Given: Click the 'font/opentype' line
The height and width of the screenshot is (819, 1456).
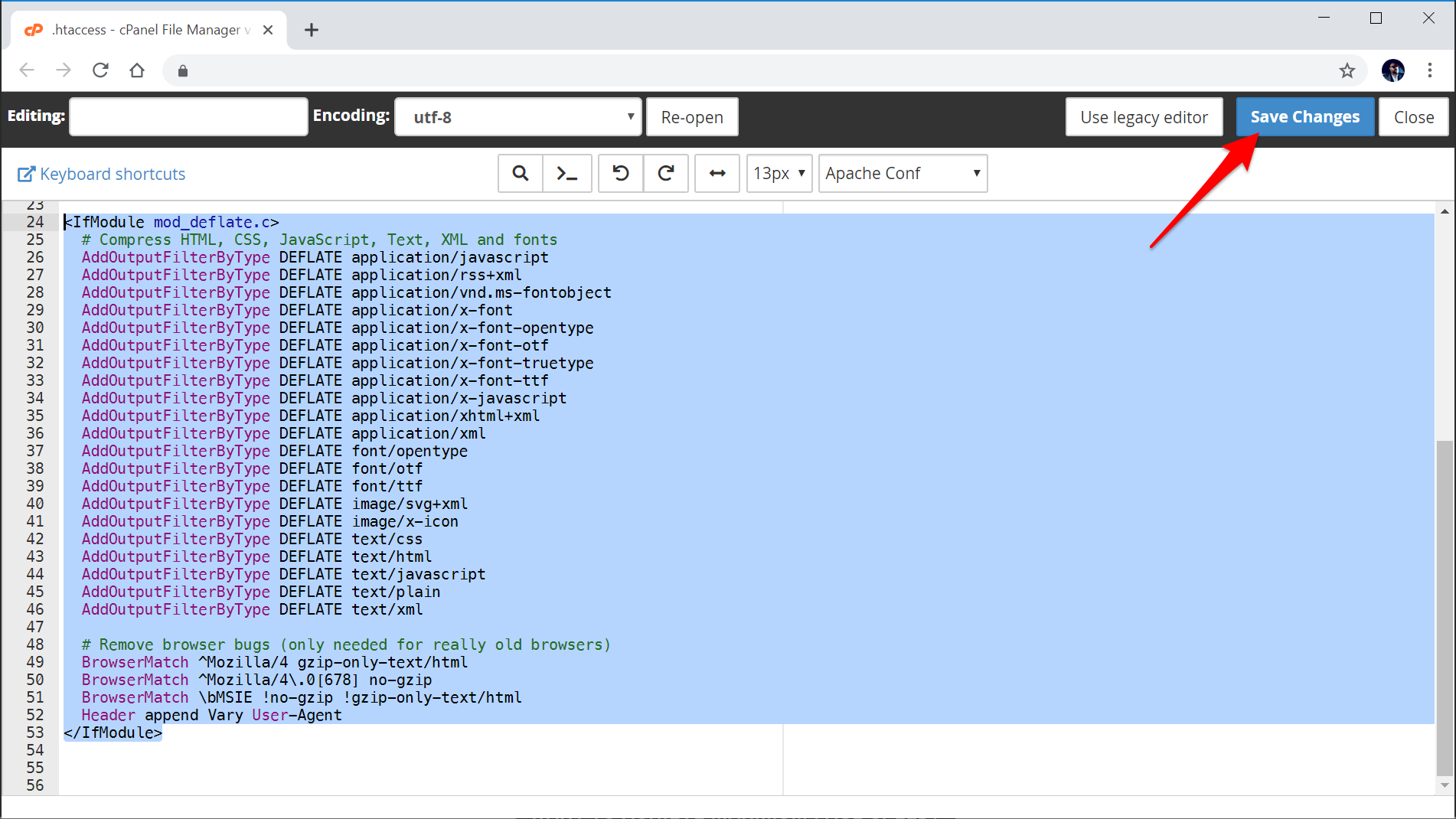Looking at the screenshot, I should coord(275,451).
